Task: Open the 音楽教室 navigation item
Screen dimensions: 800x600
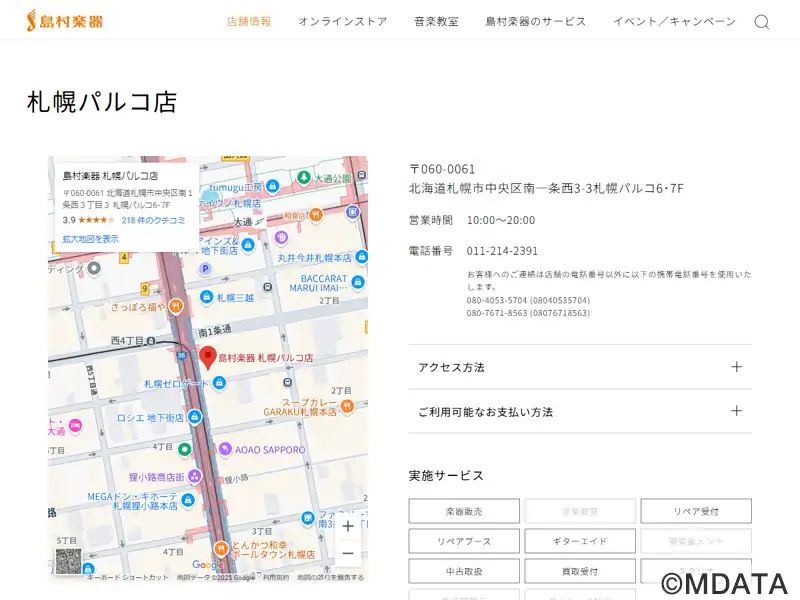Action: pyautogui.click(x=436, y=21)
